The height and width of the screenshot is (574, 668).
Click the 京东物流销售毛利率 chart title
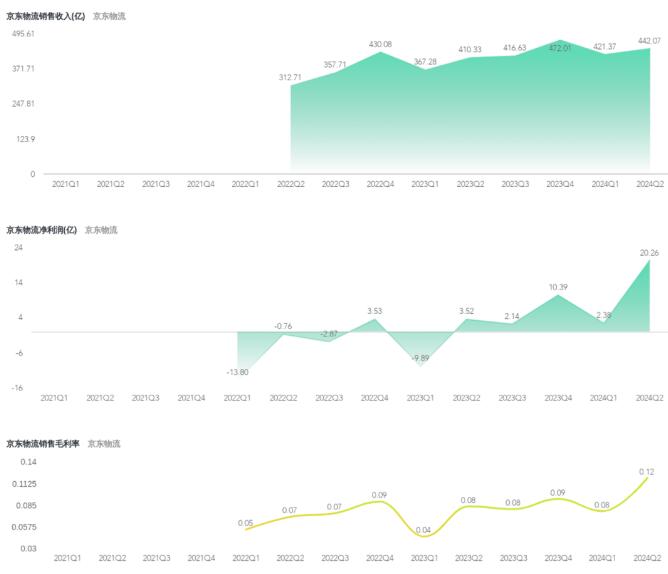pos(43,443)
